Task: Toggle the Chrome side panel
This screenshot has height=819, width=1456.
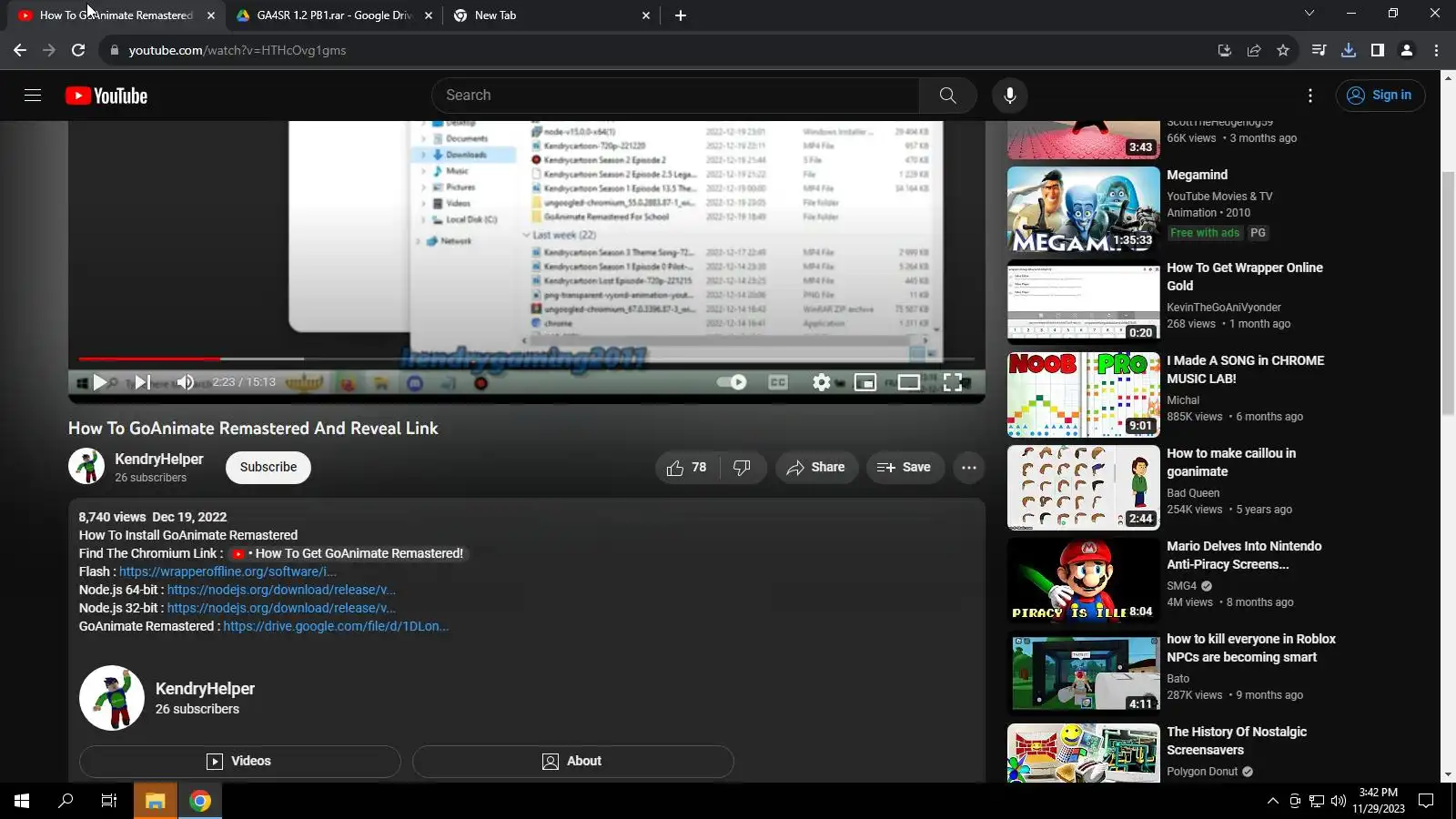Action: point(1378,51)
